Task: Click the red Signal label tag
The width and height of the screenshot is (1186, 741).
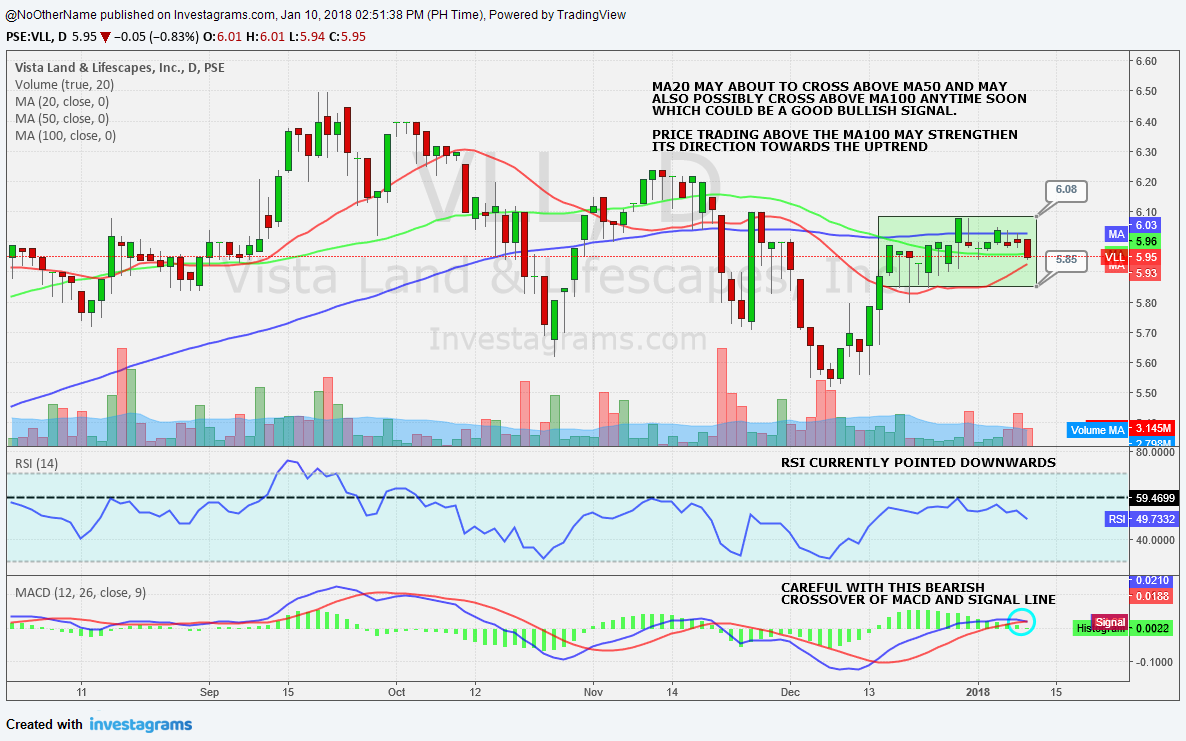Action: (1110, 622)
